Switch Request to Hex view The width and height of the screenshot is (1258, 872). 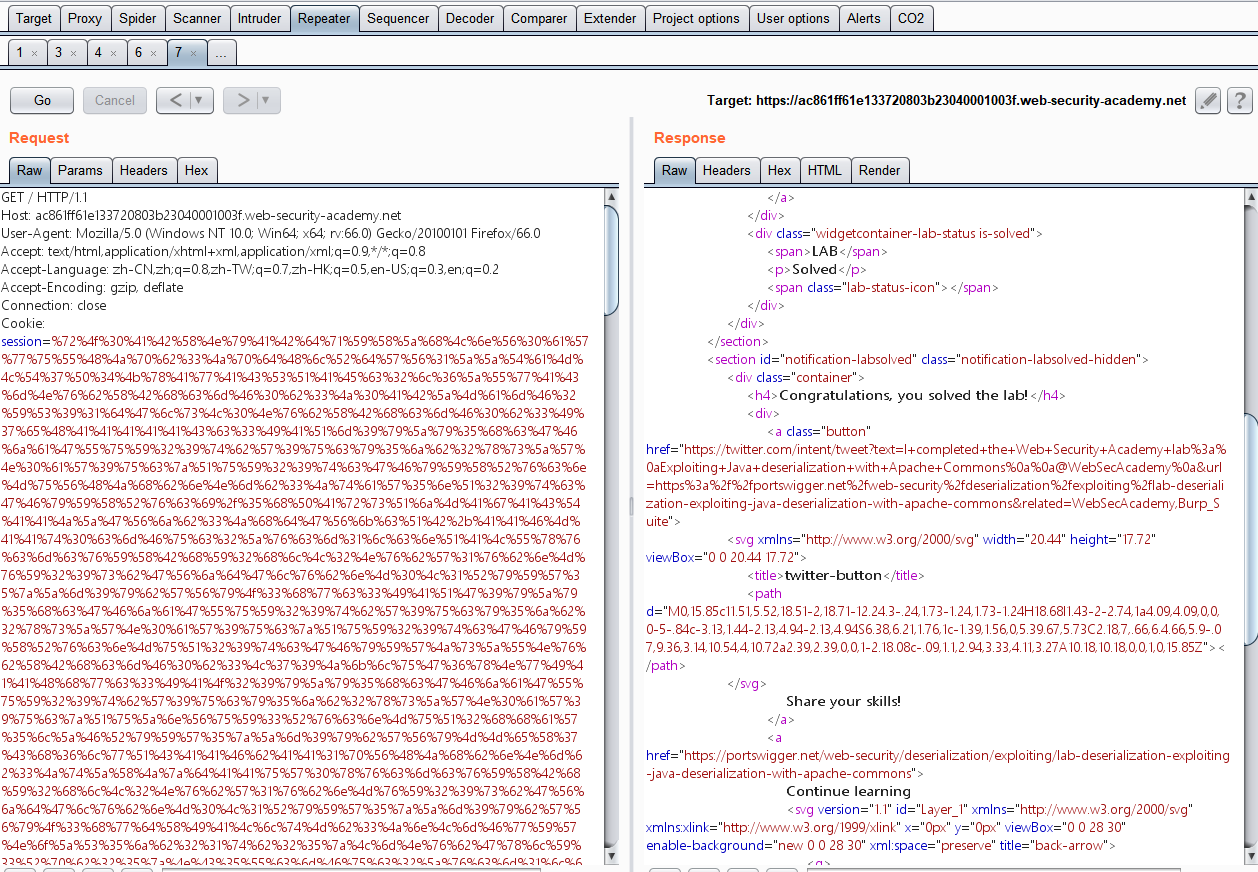tap(197, 170)
